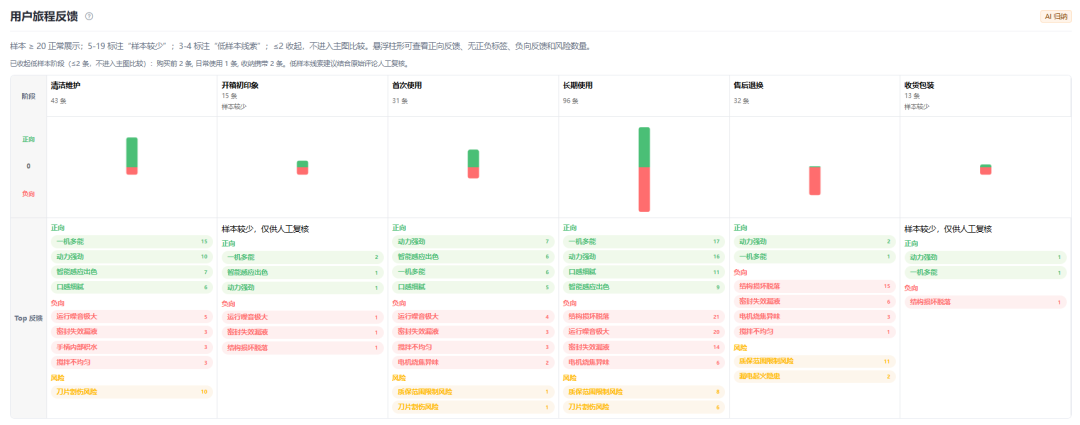This screenshot has width=1080, height=425.
Task: Select the 收货包装 stage header
Action: tap(919, 85)
